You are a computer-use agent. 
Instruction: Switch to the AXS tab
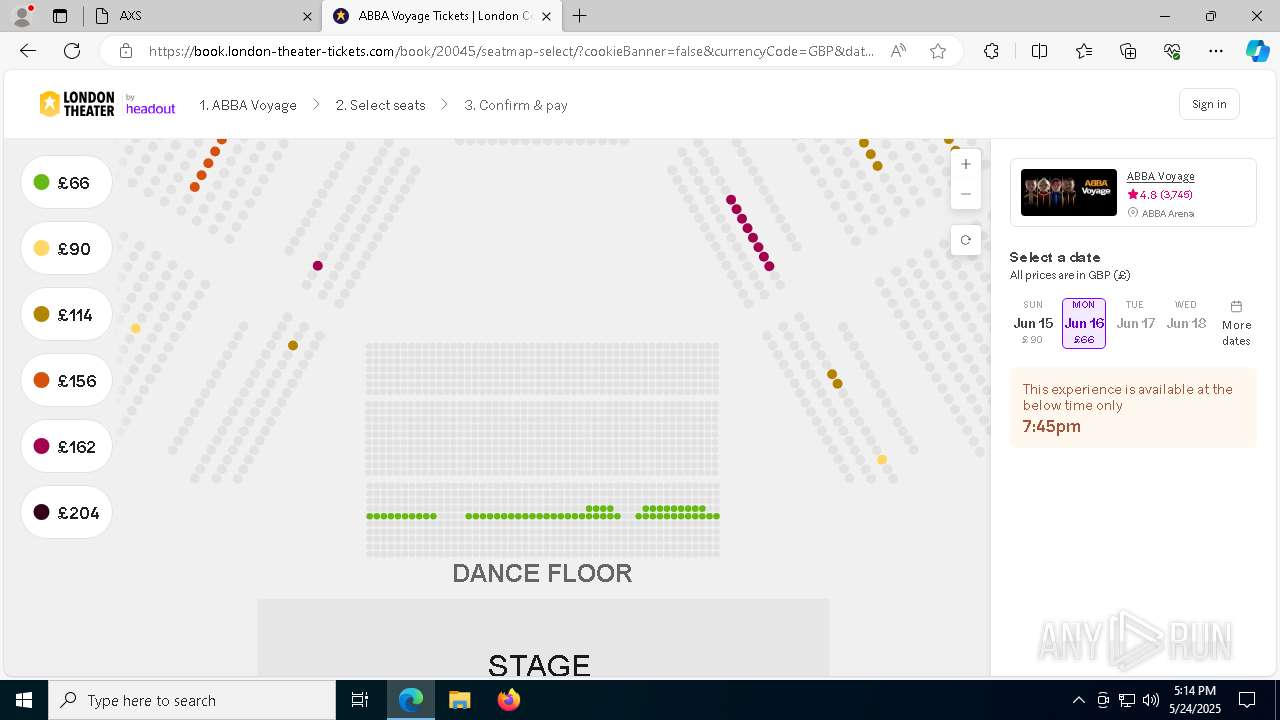point(203,16)
